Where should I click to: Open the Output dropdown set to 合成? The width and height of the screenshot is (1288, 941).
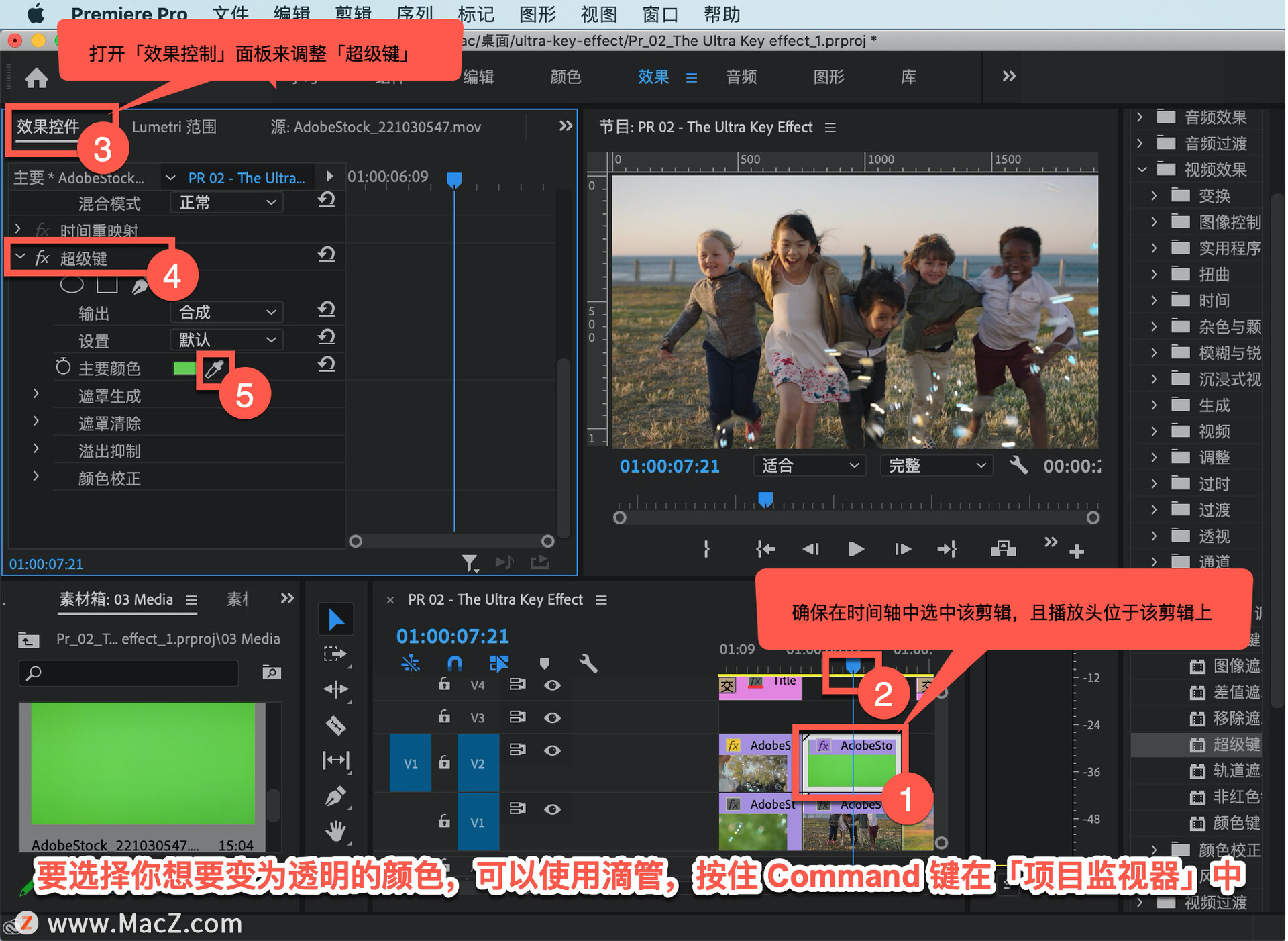pos(226,313)
